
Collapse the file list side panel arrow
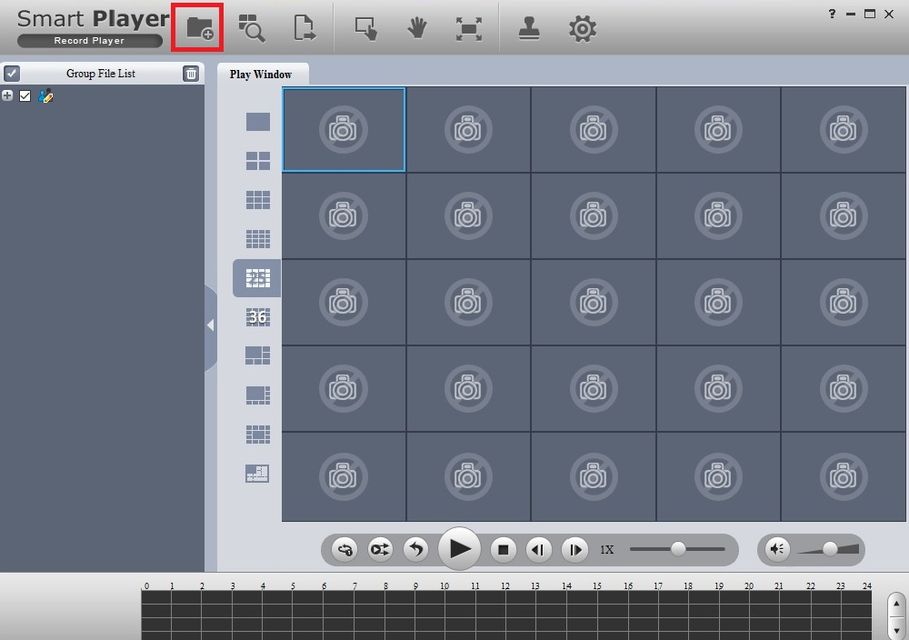(x=210, y=326)
